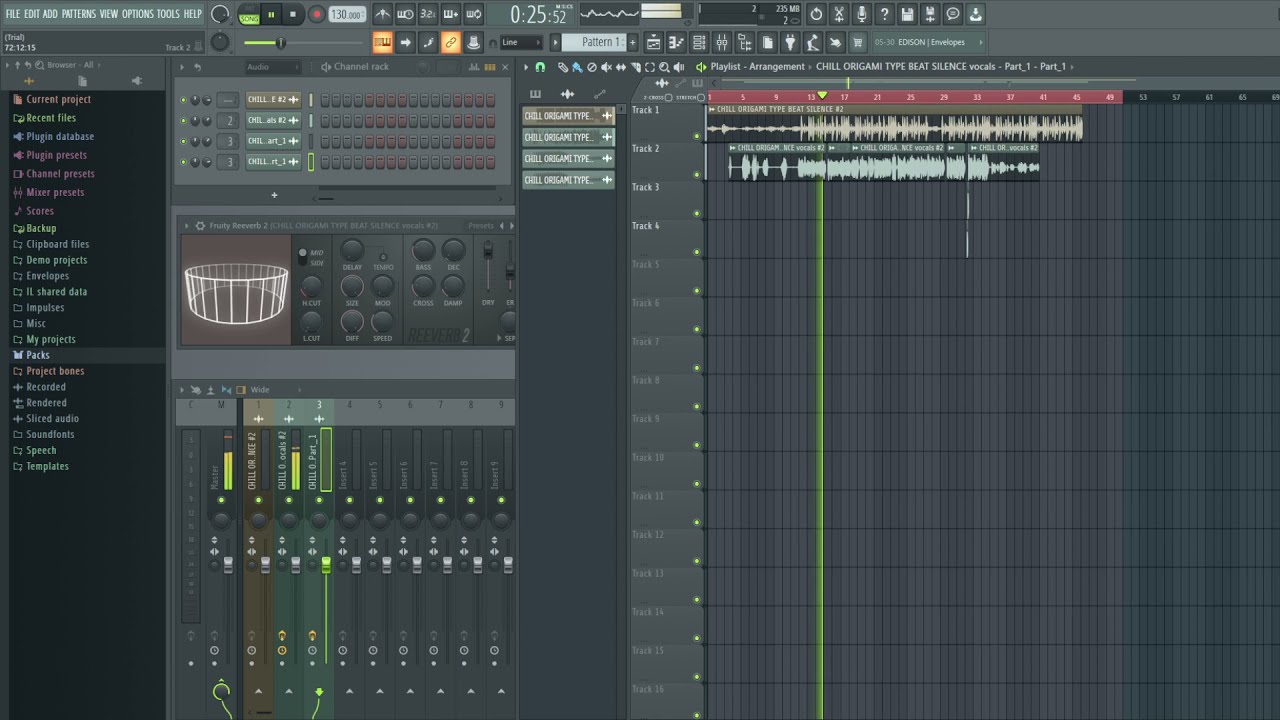The image size is (1280, 720).
Task: Open the ADD menu
Action: pyautogui.click(x=50, y=14)
